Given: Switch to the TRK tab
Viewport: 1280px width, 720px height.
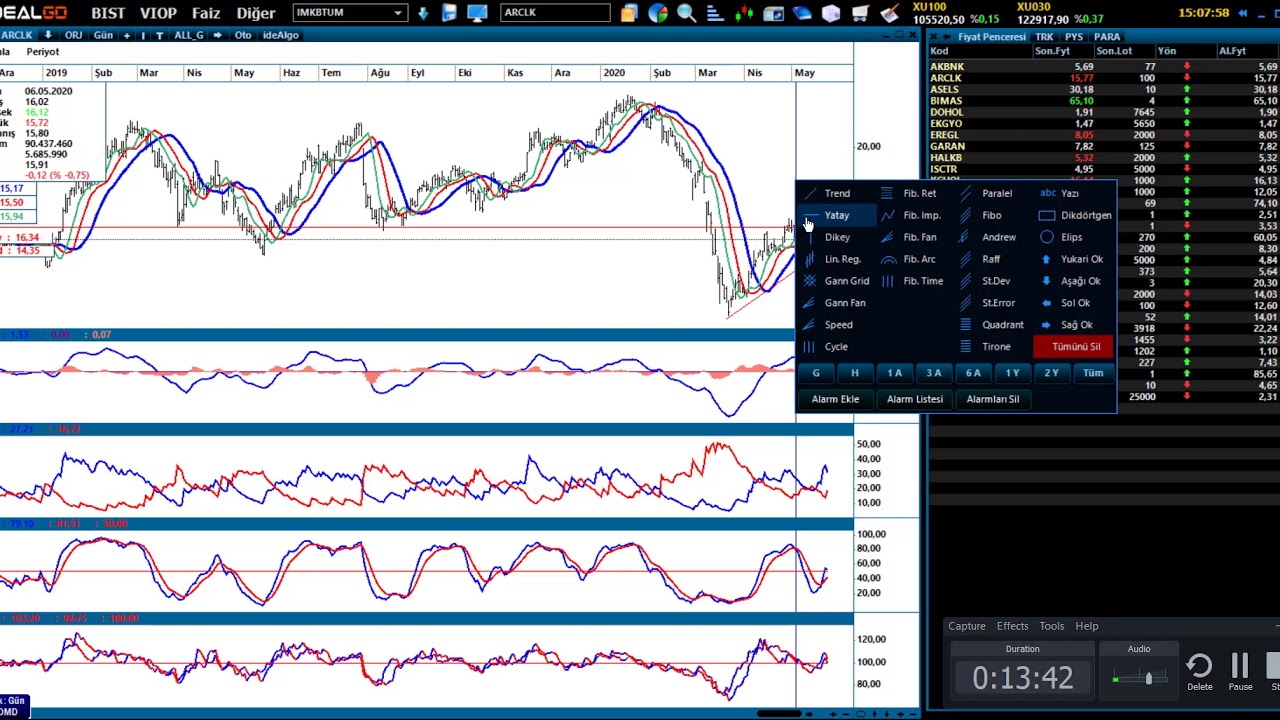Looking at the screenshot, I should click(x=1044, y=37).
